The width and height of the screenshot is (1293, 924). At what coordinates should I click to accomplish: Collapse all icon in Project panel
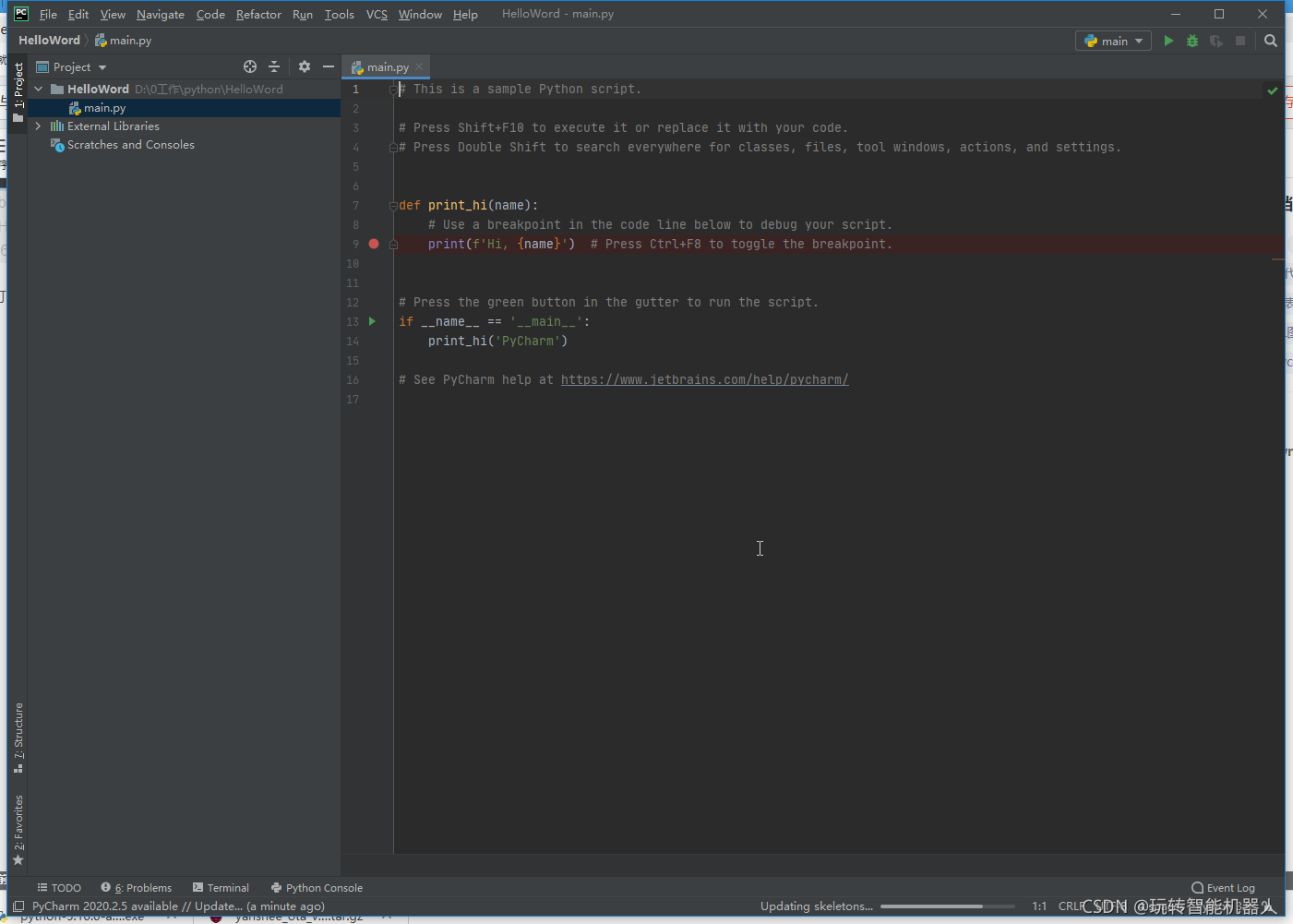[274, 66]
